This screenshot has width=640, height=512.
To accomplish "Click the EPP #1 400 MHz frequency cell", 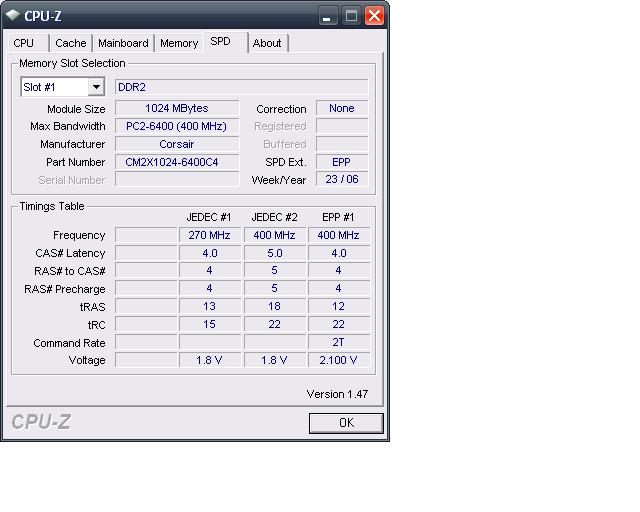I will point(339,235).
